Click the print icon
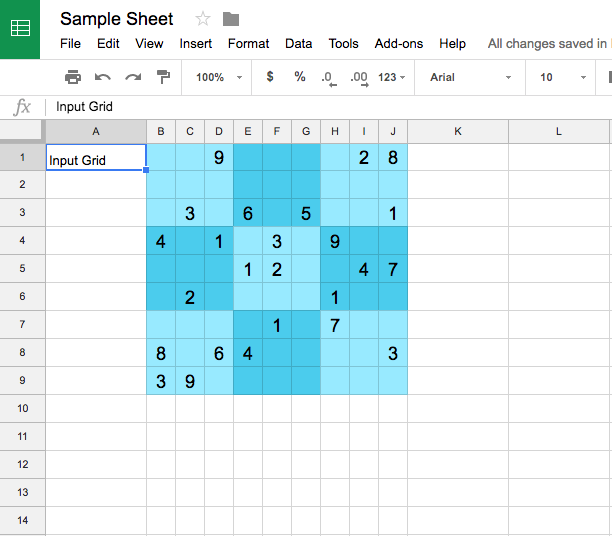612x536 pixels. 72,77
